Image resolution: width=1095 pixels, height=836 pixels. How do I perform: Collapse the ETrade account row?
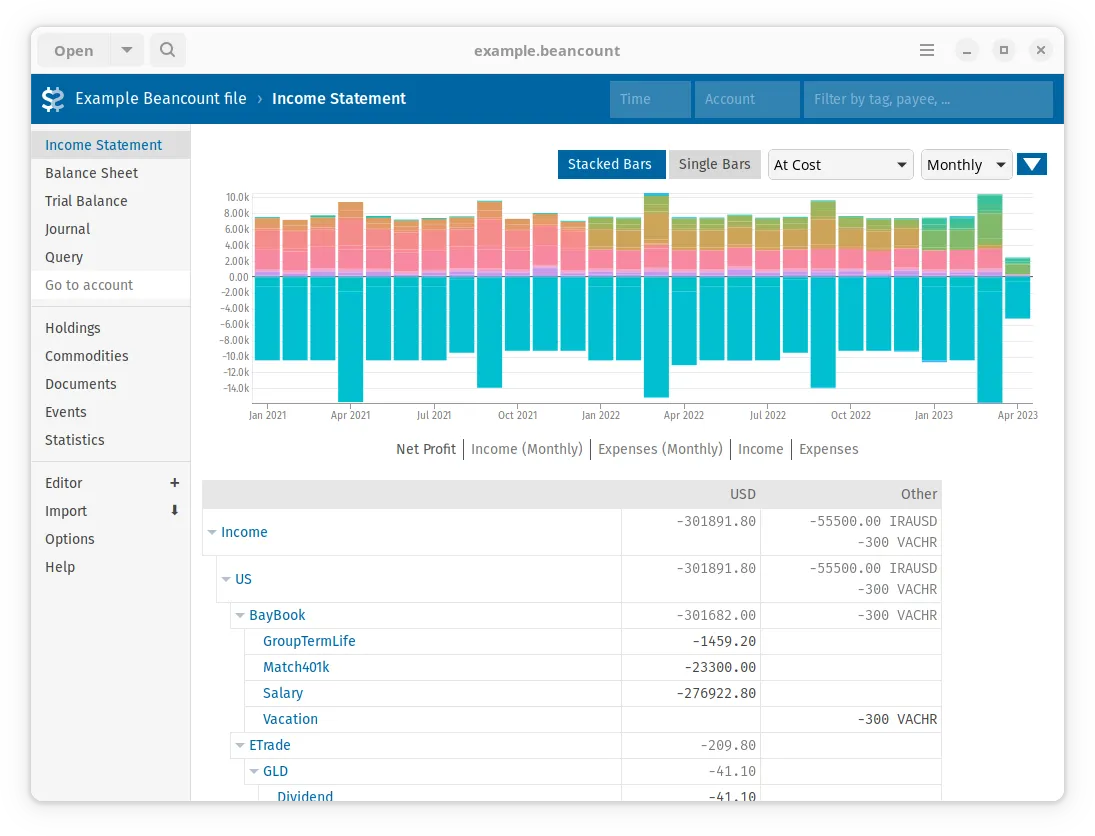point(240,745)
